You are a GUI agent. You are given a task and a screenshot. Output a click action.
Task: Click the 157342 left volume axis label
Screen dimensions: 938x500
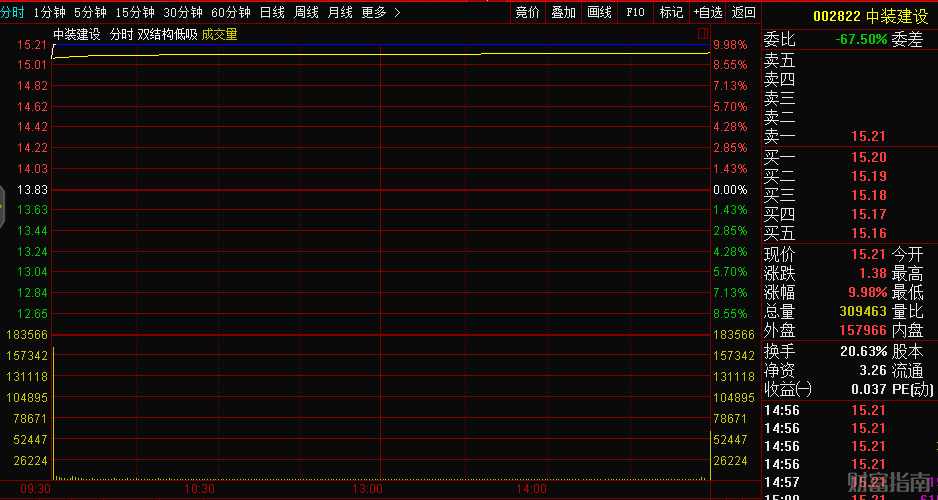click(x=26, y=355)
